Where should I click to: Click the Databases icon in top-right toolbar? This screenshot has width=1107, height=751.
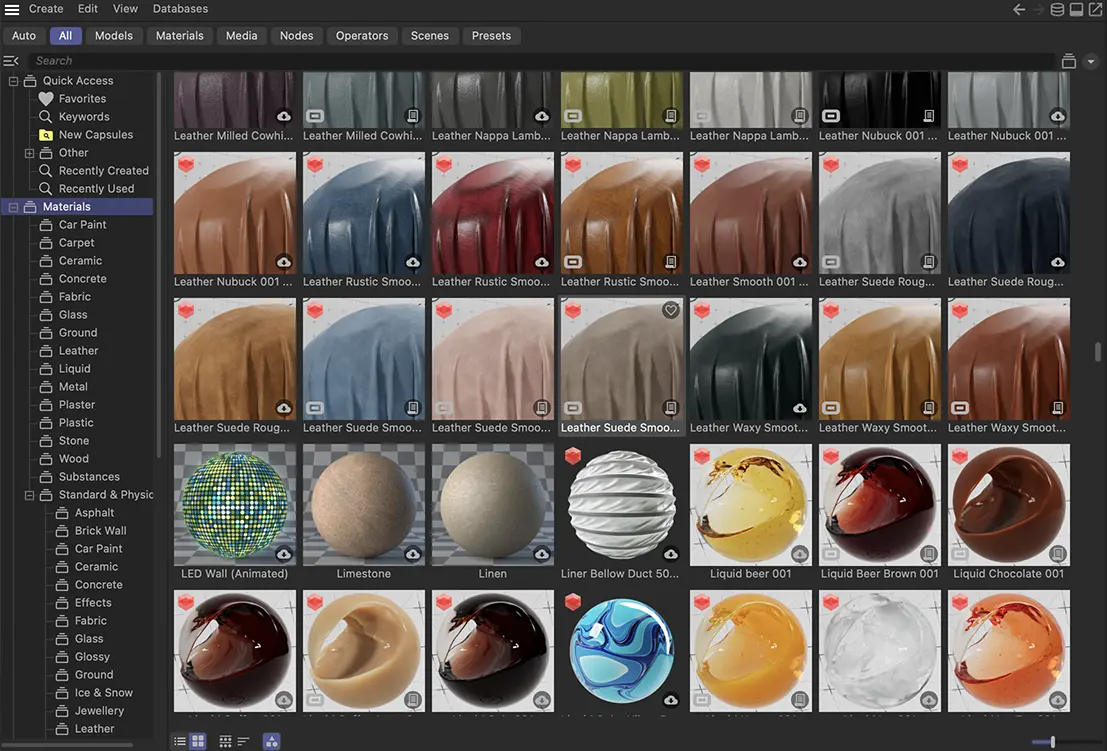coord(1058,9)
